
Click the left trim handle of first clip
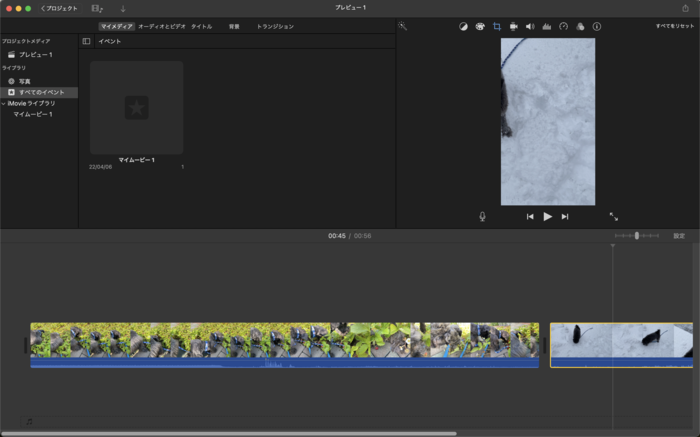(26, 345)
